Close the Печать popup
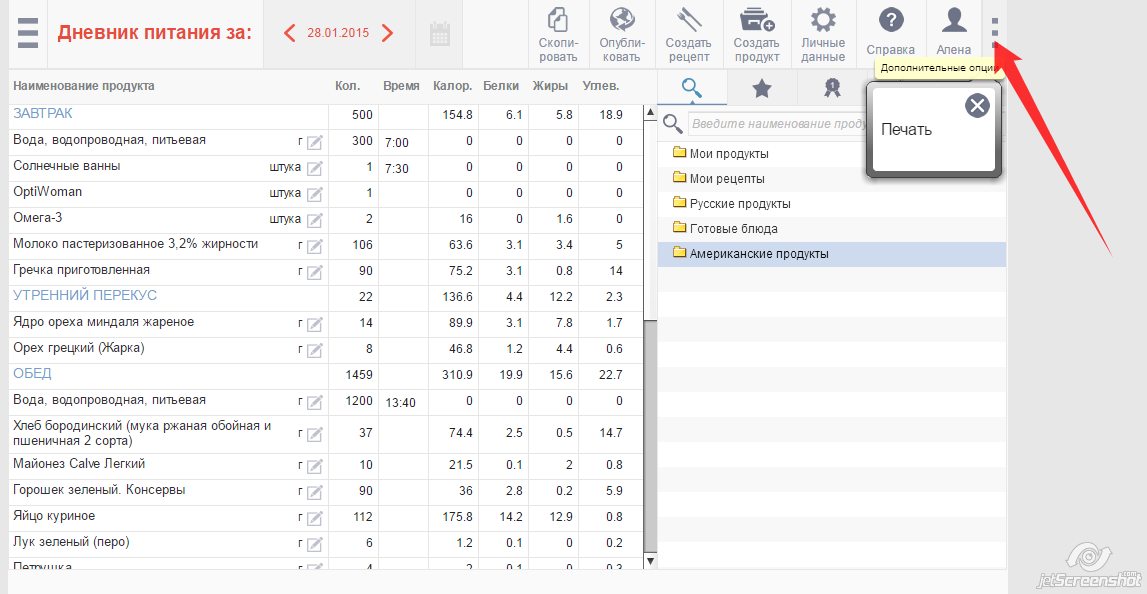1147x594 pixels. [x=977, y=105]
